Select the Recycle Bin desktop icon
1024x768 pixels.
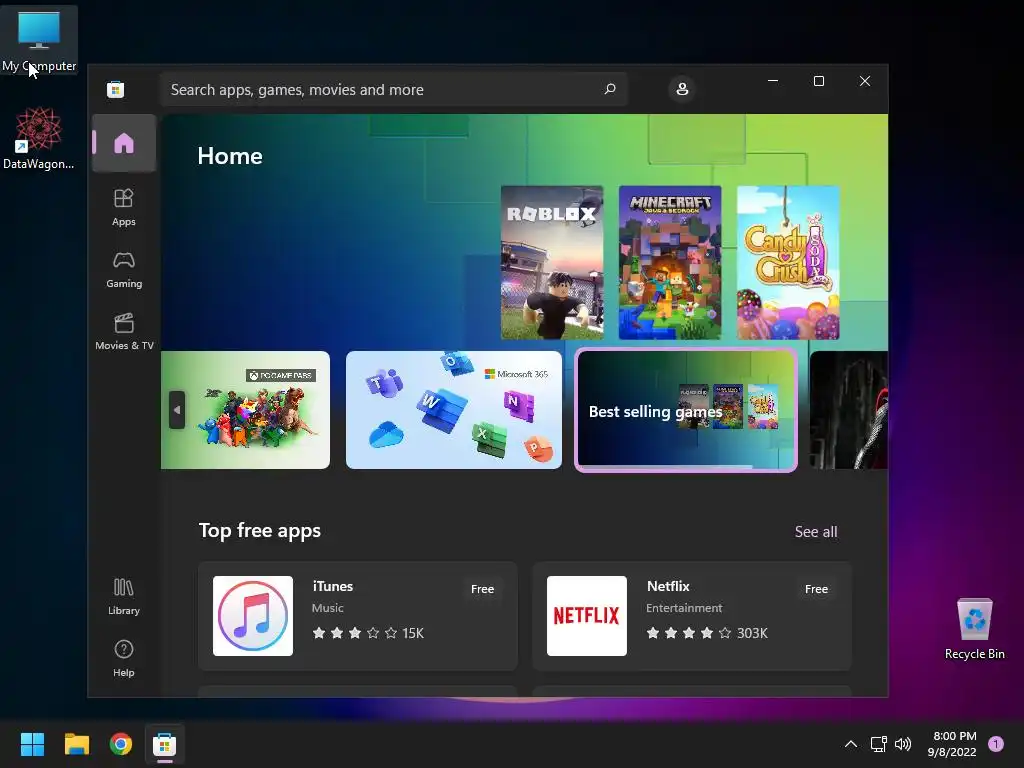tap(975, 629)
